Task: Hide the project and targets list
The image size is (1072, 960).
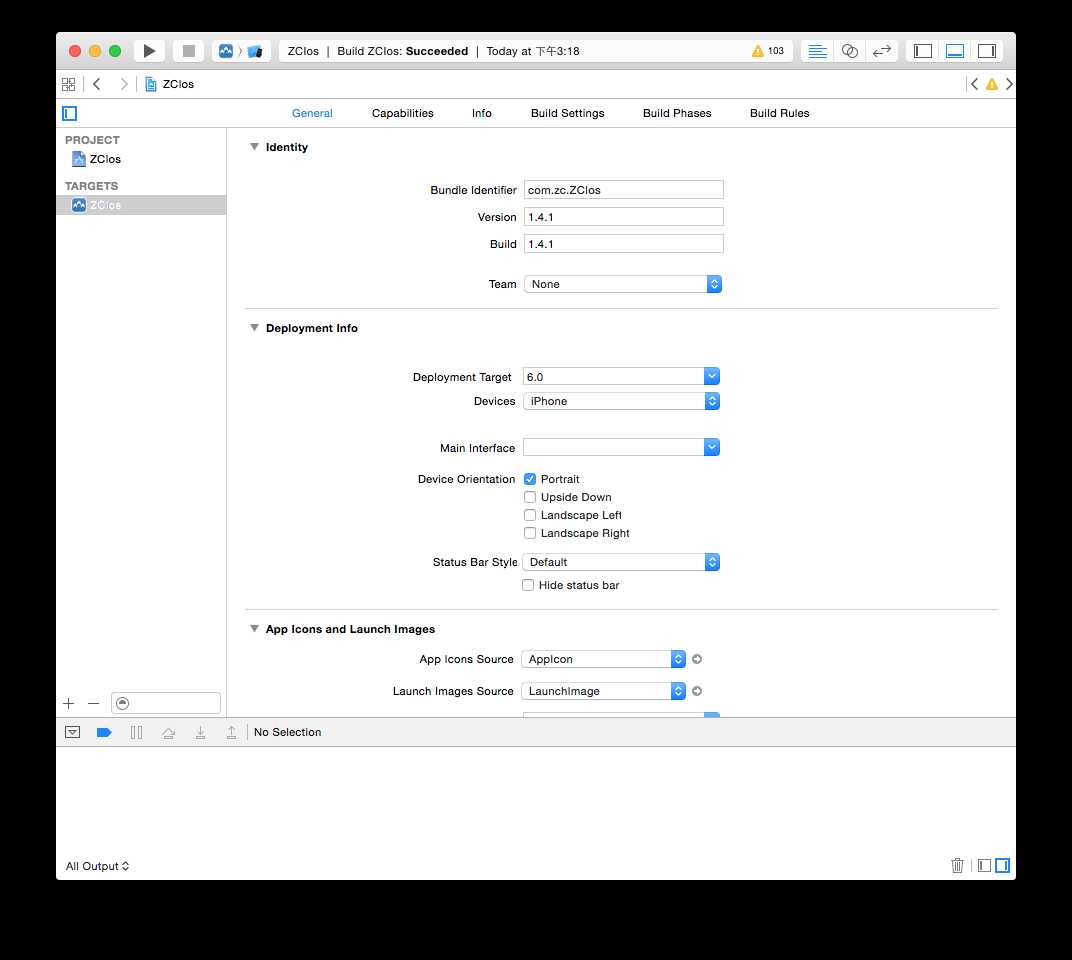Action: [70, 113]
